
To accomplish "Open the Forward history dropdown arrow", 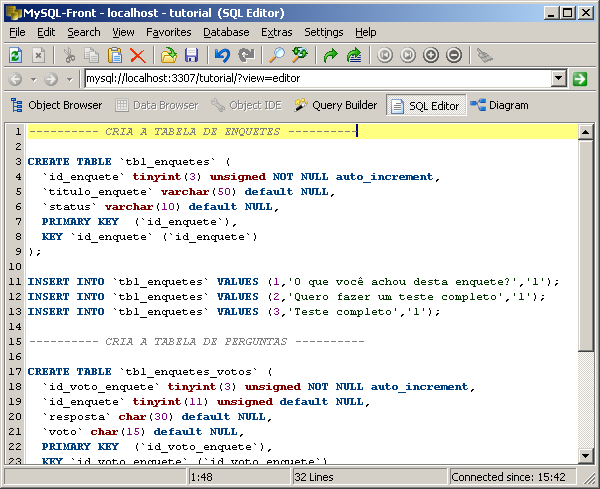I will point(69,80).
